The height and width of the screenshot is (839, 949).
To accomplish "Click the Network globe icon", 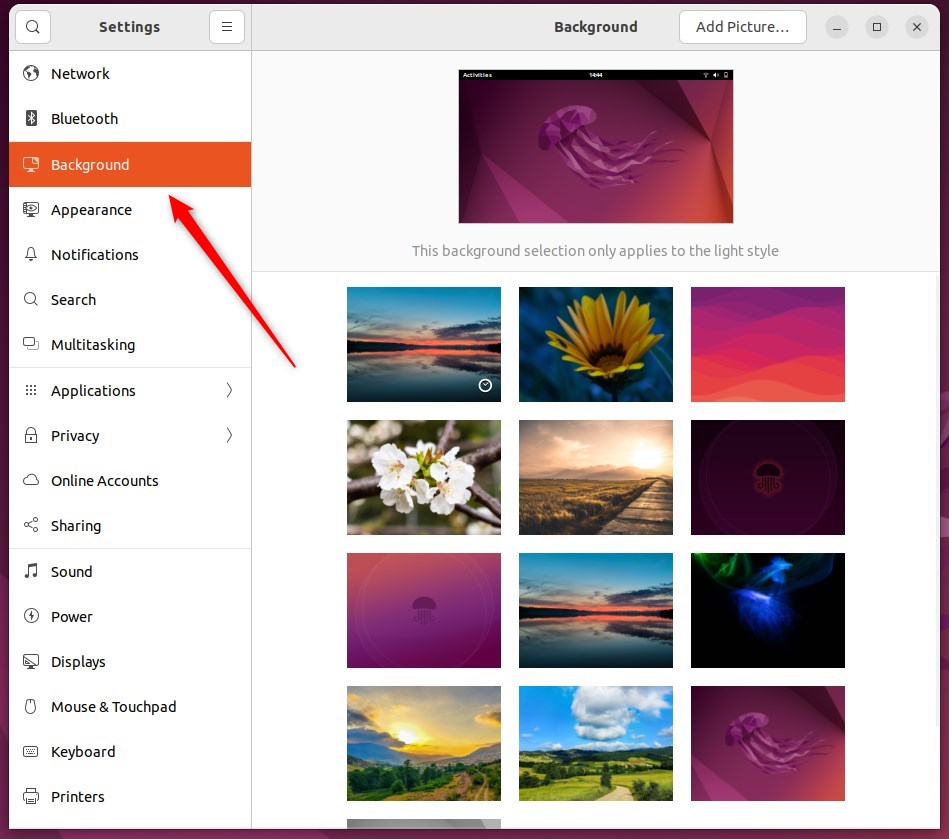I will [x=31, y=73].
